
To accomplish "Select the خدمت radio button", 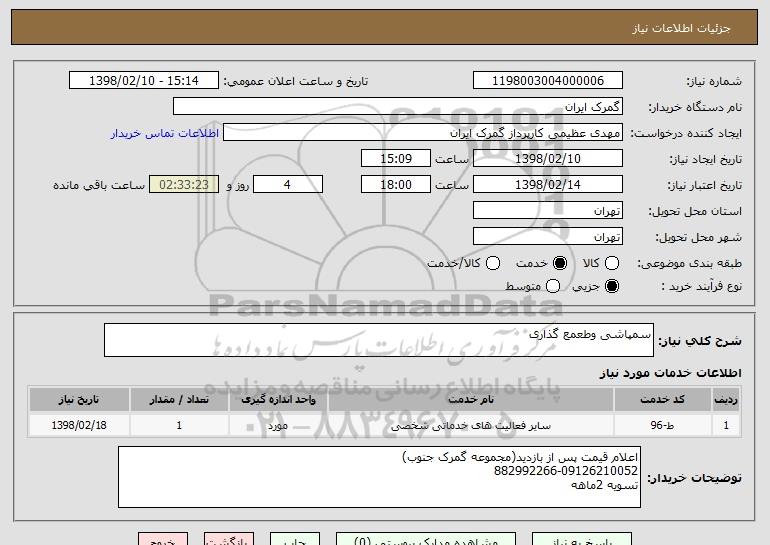I will click(560, 263).
